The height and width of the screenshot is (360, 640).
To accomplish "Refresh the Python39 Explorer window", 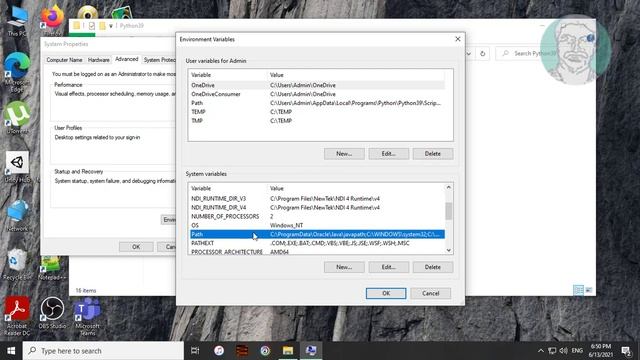I will (x=482, y=53).
